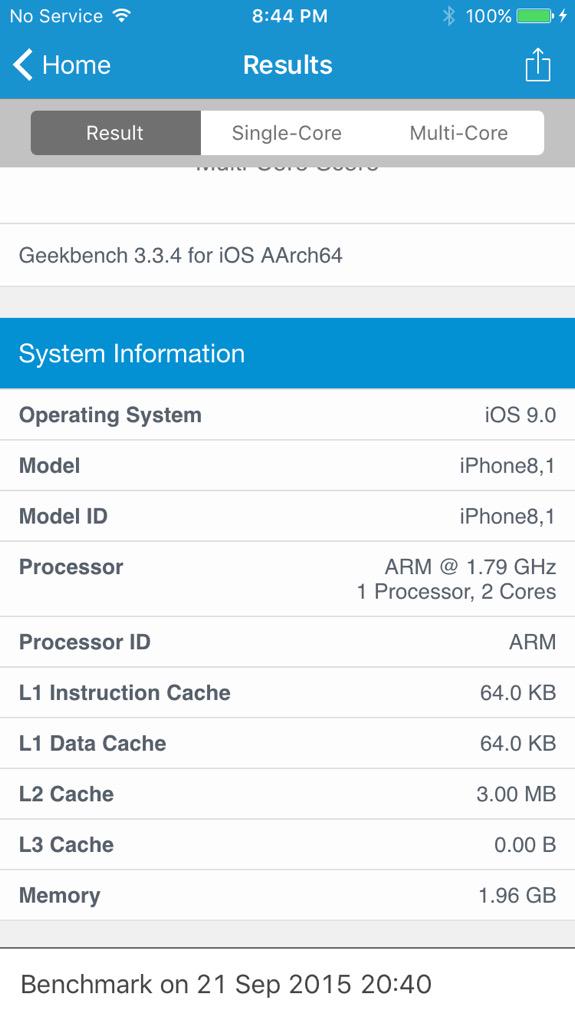The width and height of the screenshot is (575, 1024).
Task: Tap the Processor ARM @ 1.79 GHz row
Action: click(288, 579)
